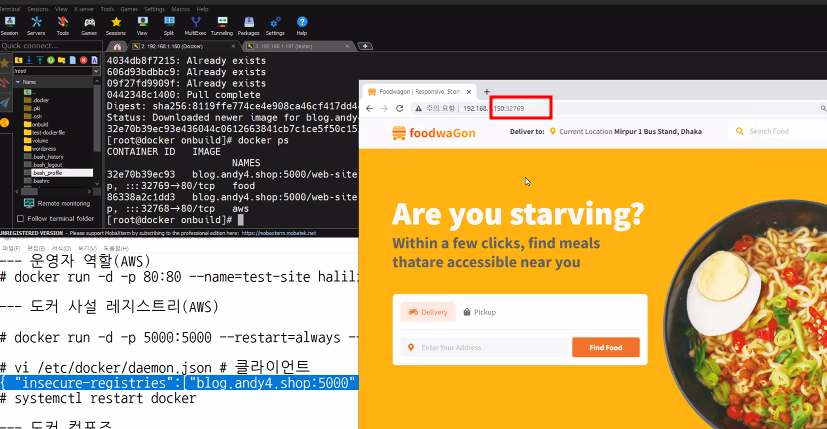Image resolution: width=827 pixels, height=429 pixels.
Task: Reload the Foodwagon page
Action: 400,108
